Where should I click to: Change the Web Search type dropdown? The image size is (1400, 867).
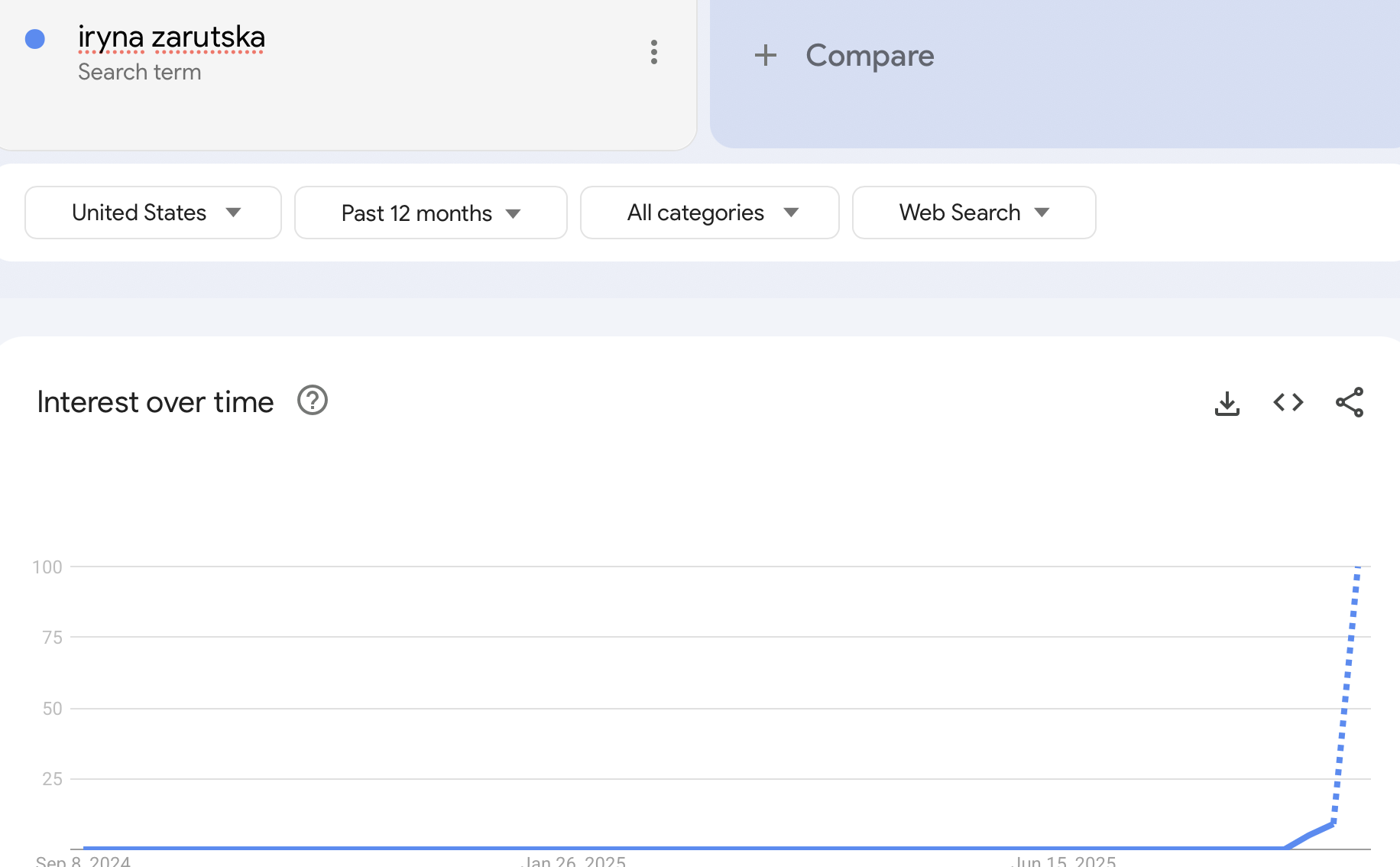tap(974, 213)
